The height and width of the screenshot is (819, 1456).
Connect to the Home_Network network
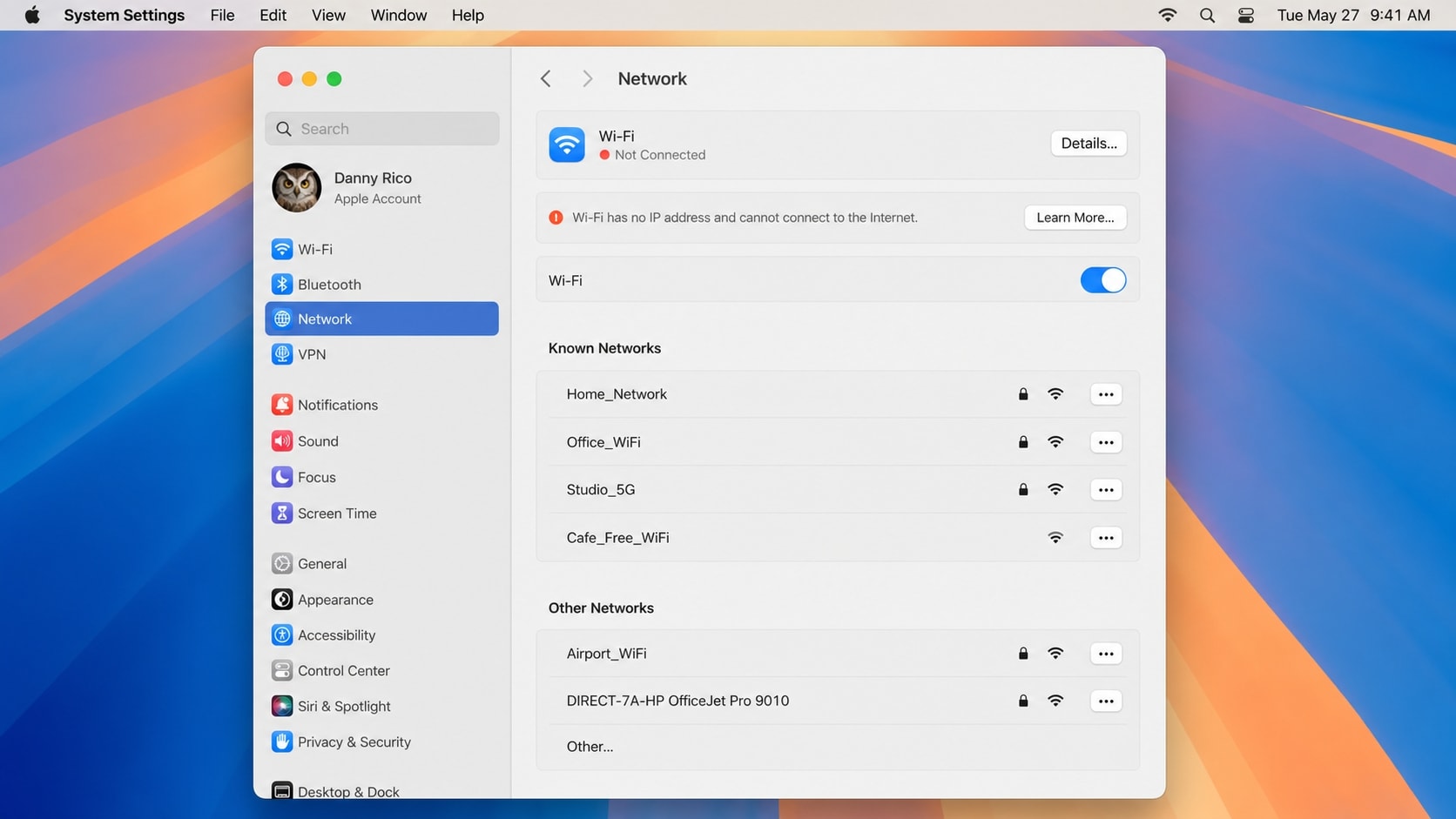pyautogui.click(x=838, y=394)
